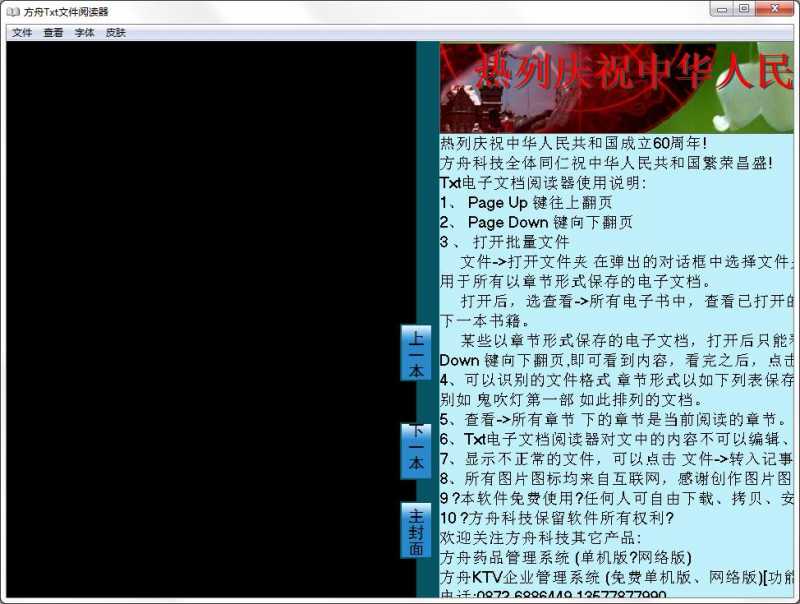Minimize the reader window

[723, 8]
